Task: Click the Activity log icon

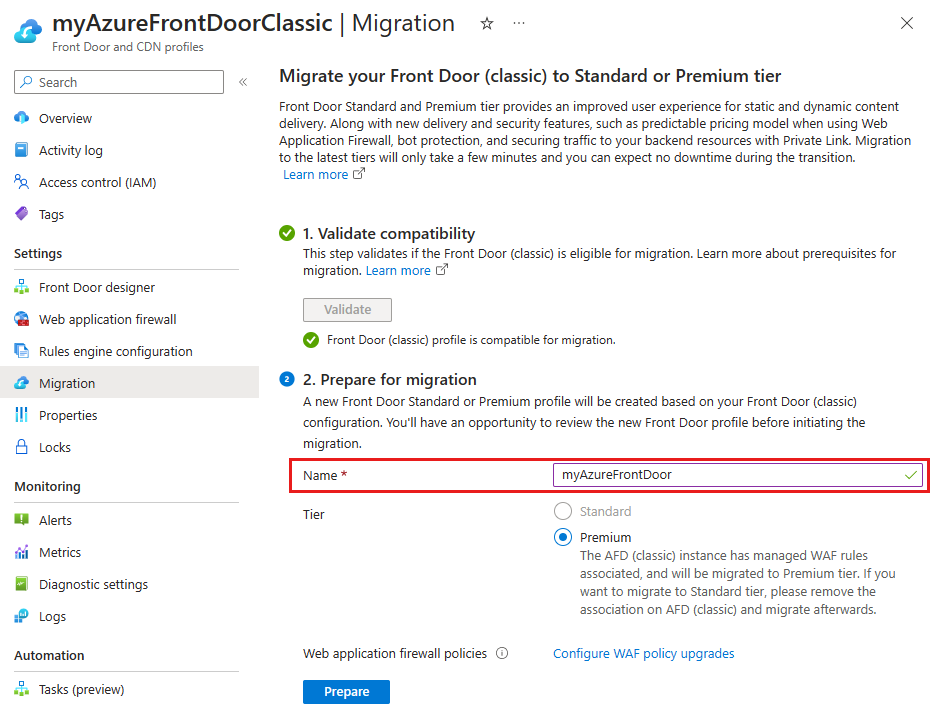Action: coord(21,150)
